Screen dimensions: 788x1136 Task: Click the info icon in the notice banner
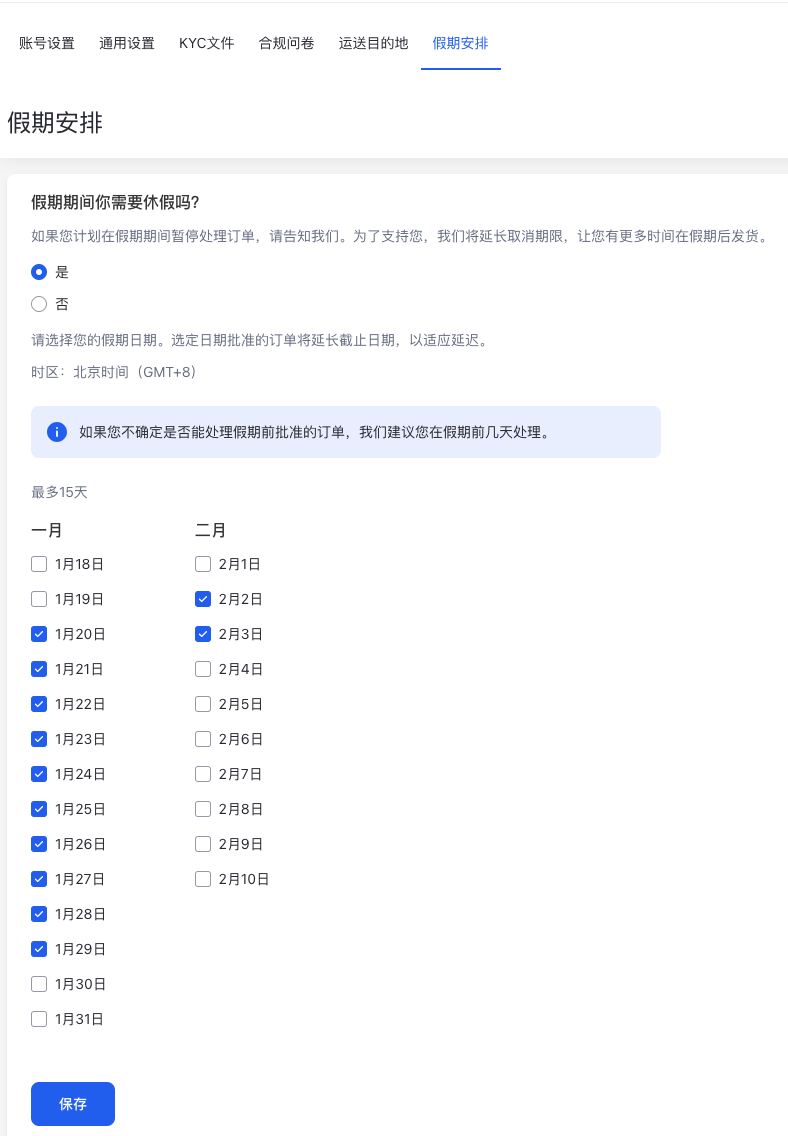coord(57,431)
